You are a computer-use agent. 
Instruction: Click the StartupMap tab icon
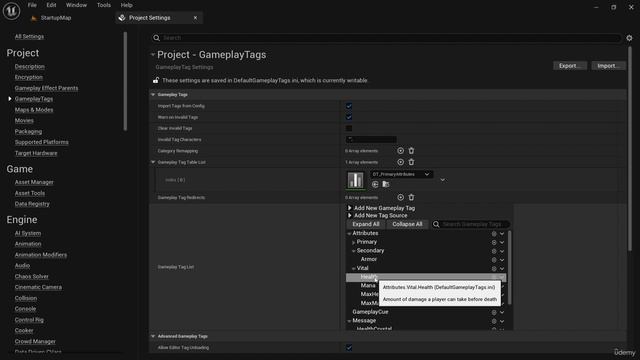click(34, 18)
